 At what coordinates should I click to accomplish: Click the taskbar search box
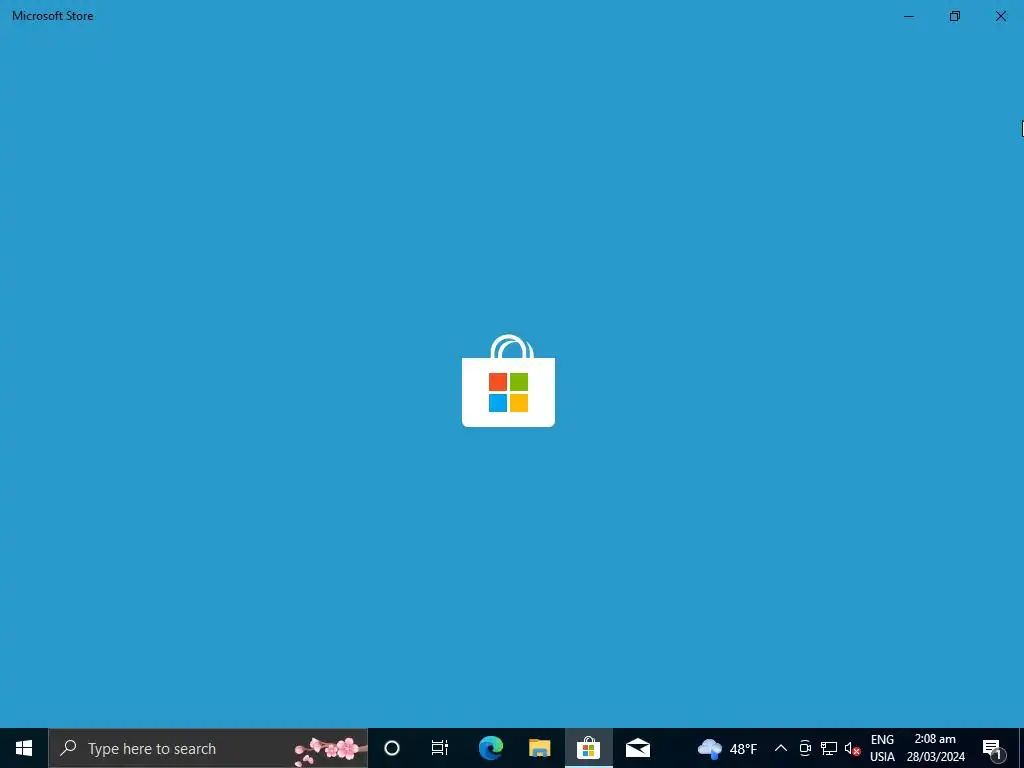coord(208,748)
